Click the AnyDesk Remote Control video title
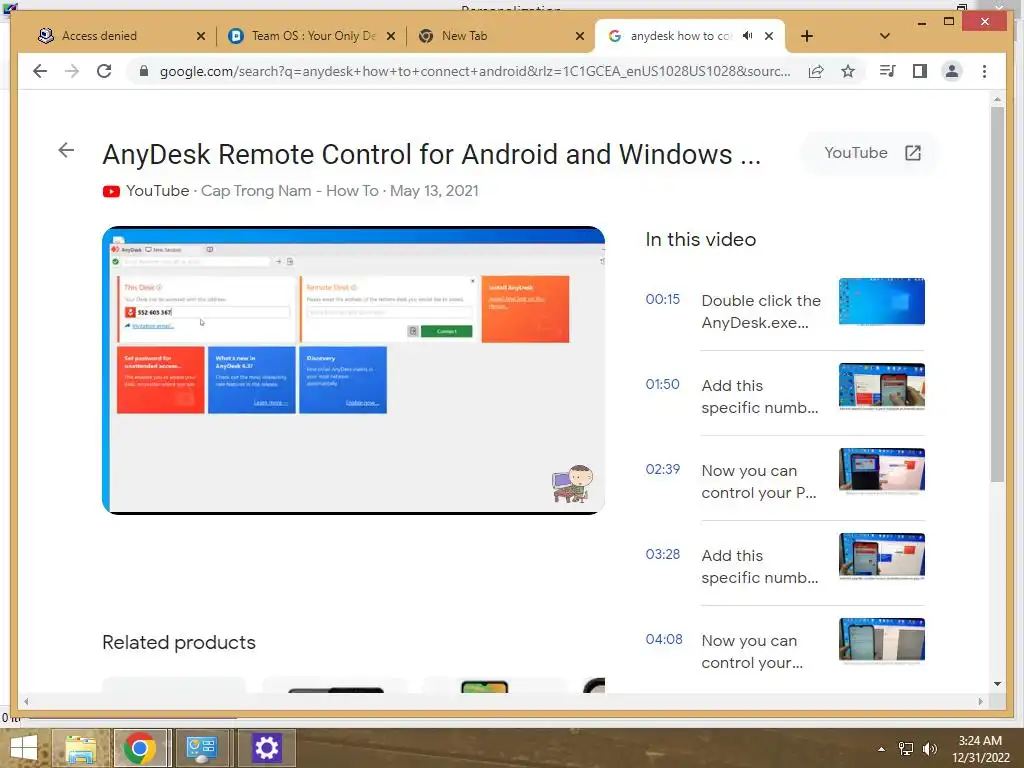The height and width of the screenshot is (768, 1024). tap(432, 155)
